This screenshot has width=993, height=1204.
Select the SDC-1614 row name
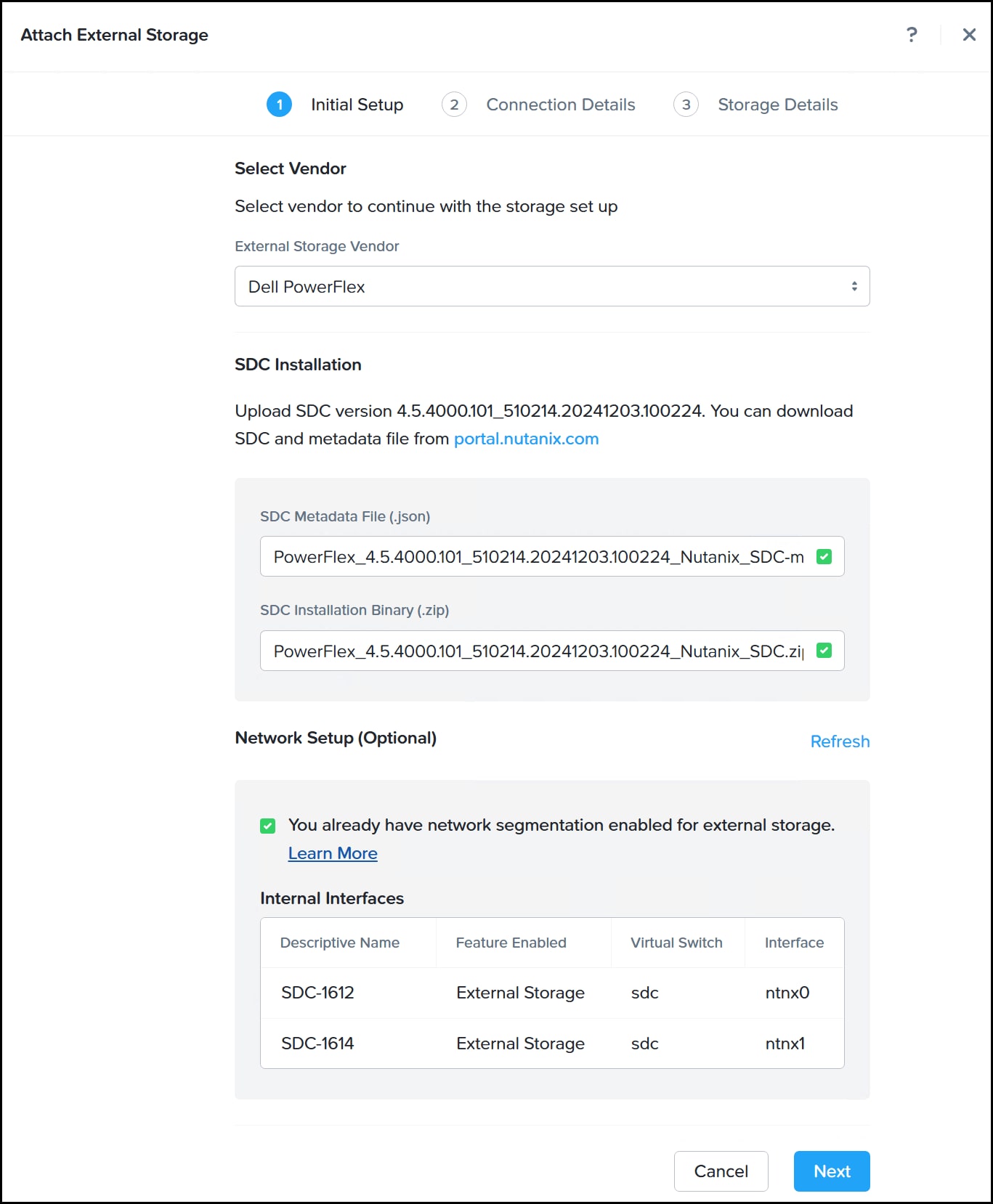pos(317,1044)
